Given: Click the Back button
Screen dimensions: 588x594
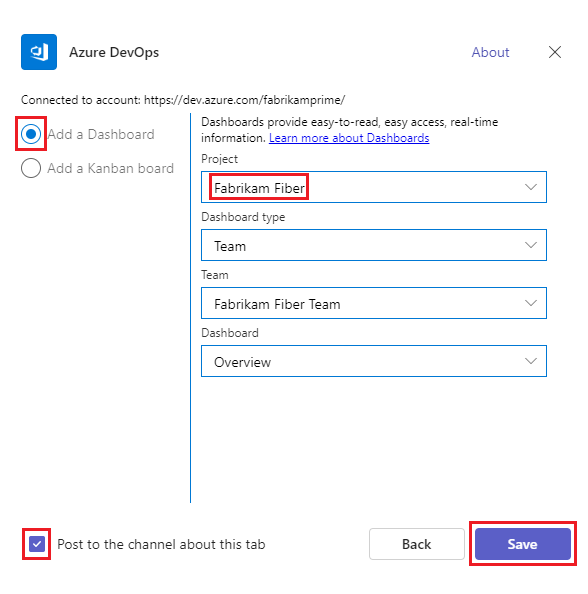Looking at the screenshot, I should coord(417,544).
